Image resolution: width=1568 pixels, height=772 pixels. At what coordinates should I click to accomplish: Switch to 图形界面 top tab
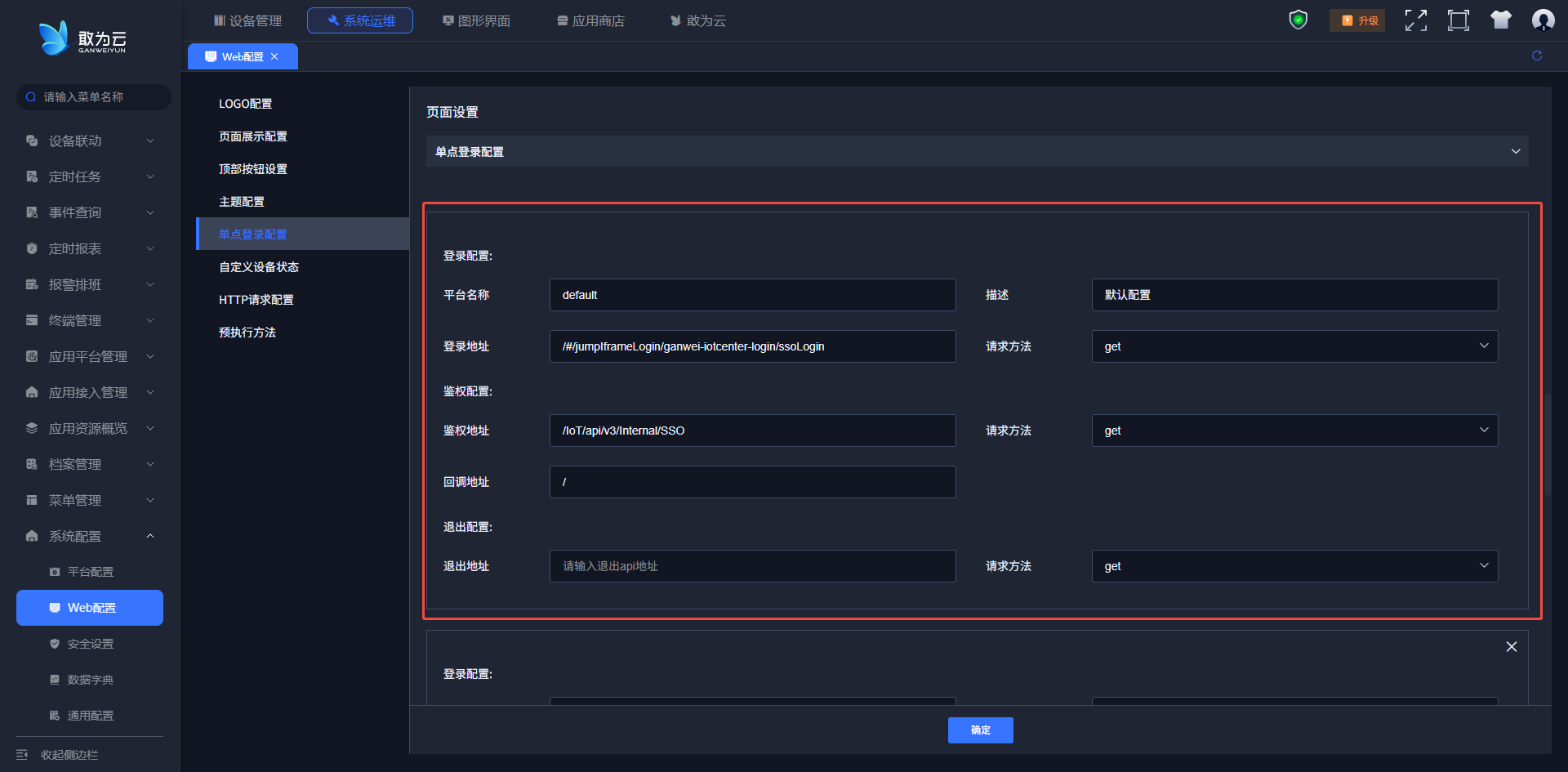[x=476, y=20]
